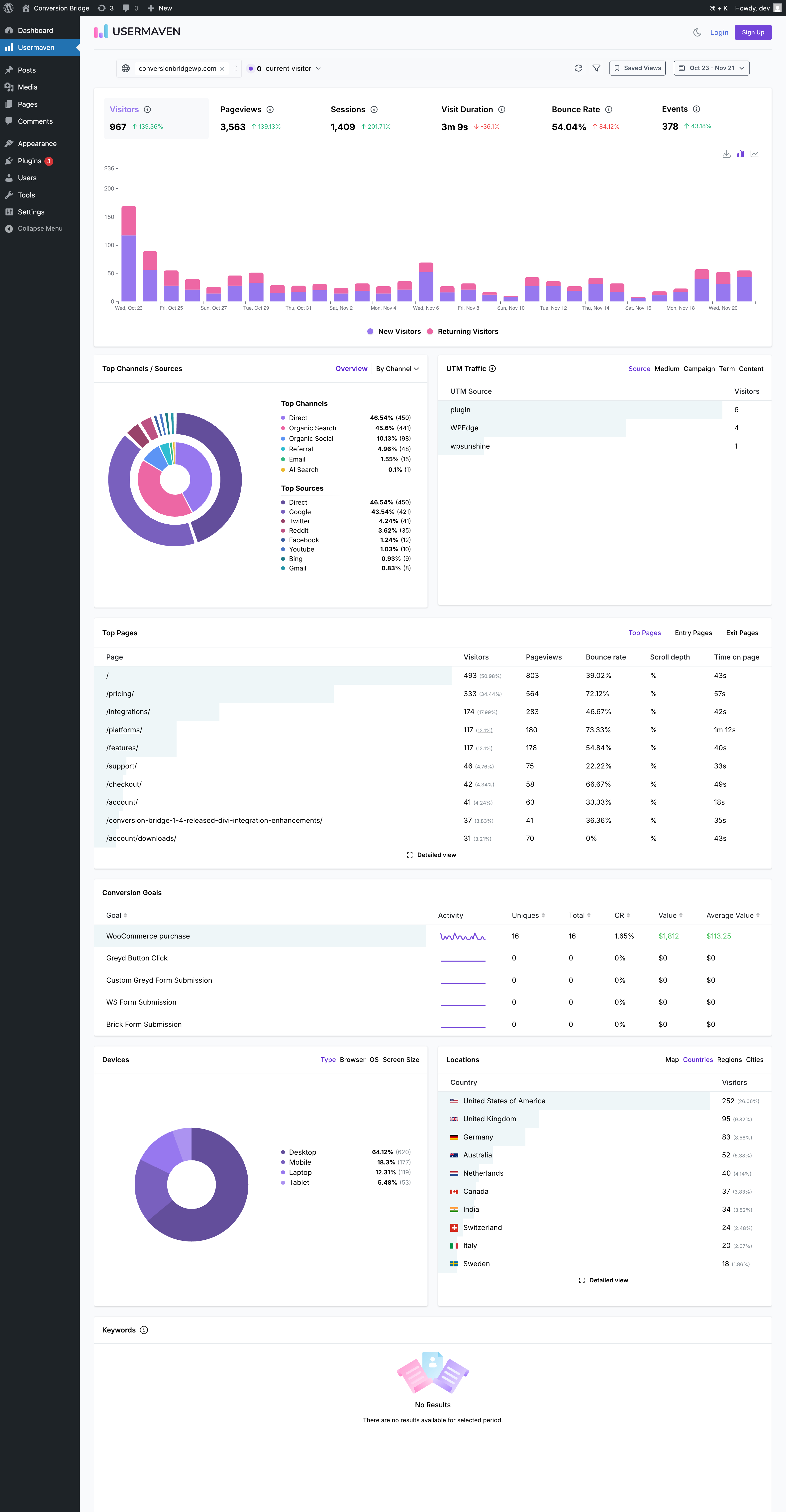Open Appearance in the sidebar

pos(40,144)
